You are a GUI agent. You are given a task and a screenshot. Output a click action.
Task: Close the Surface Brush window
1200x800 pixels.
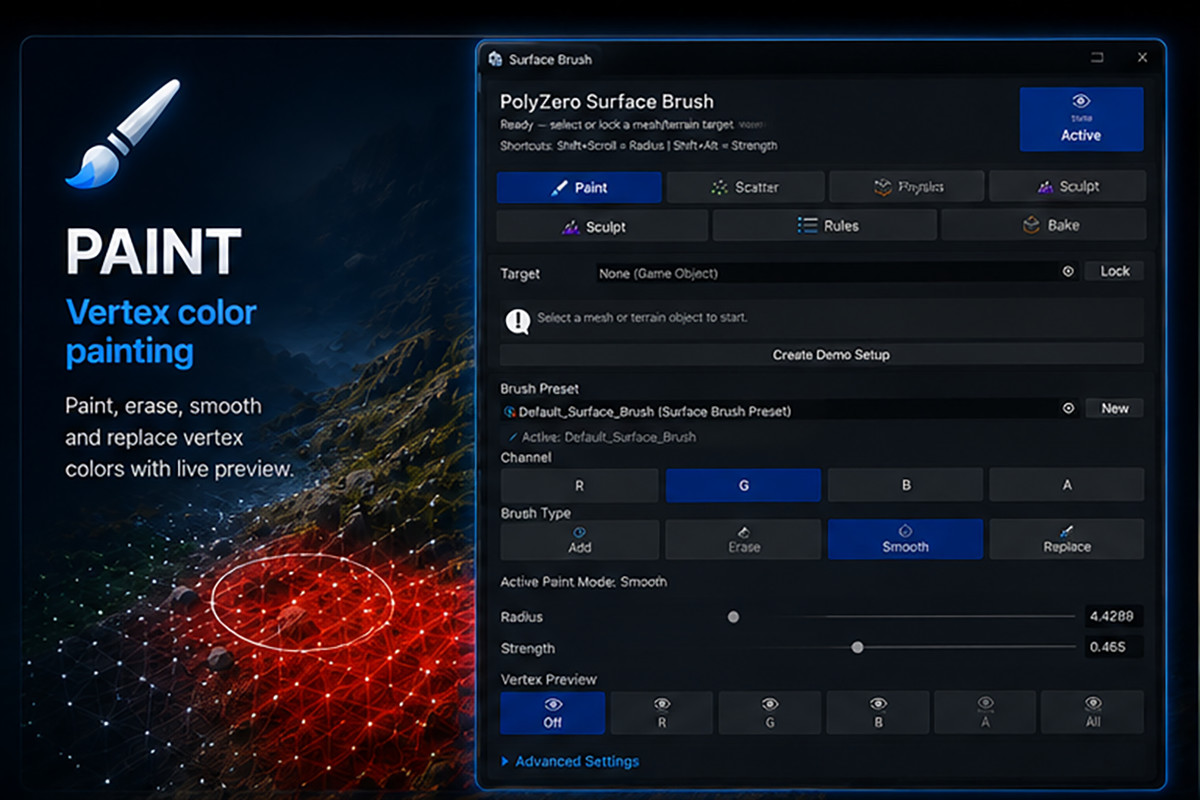[x=1142, y=58]
